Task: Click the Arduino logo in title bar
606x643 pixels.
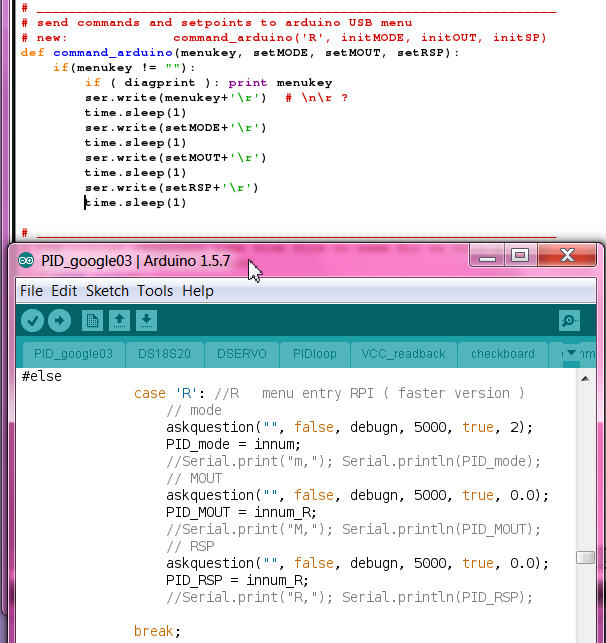Action: pos(26,260)
